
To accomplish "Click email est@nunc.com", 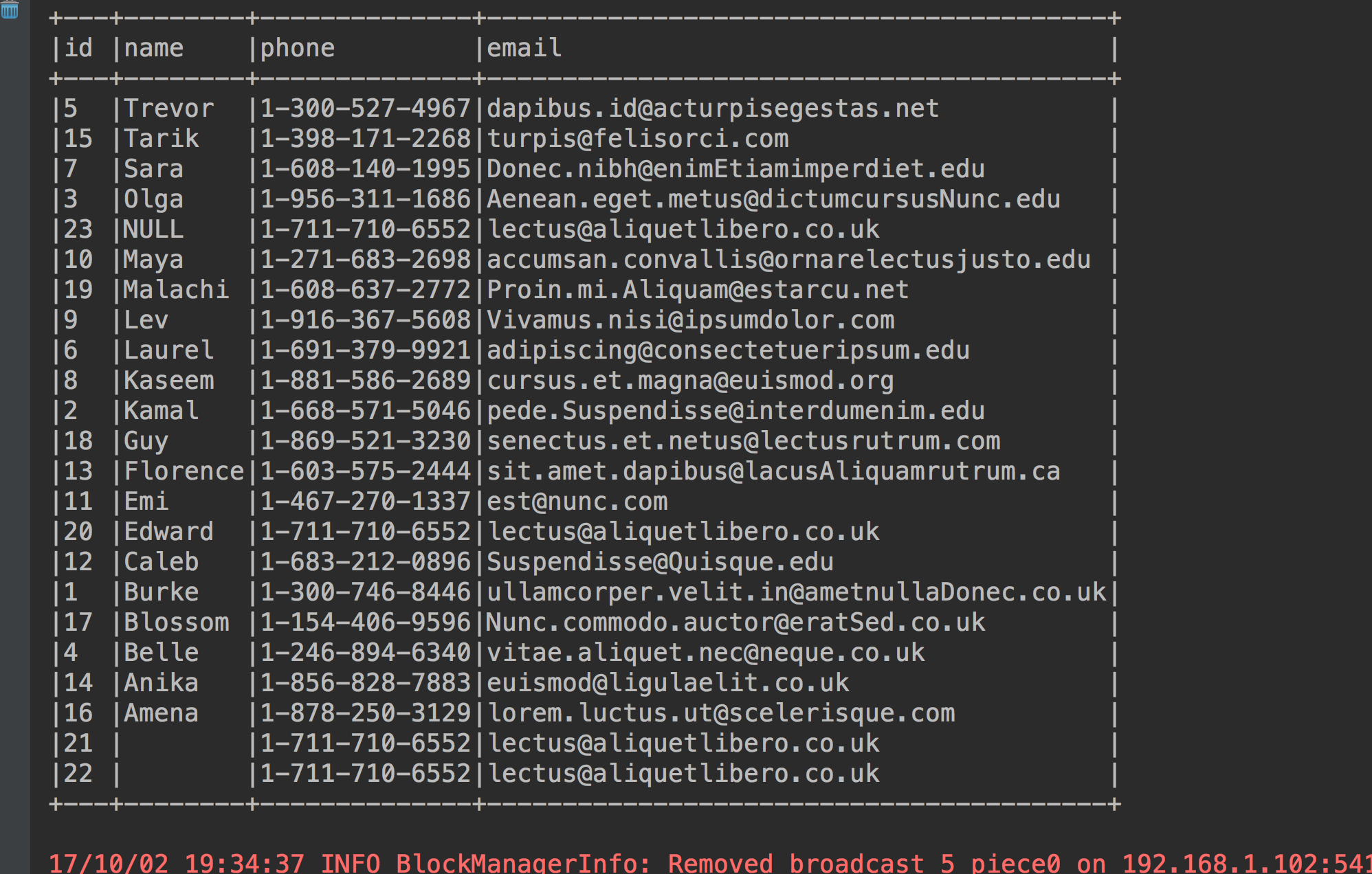I will (x=577, y=502).
